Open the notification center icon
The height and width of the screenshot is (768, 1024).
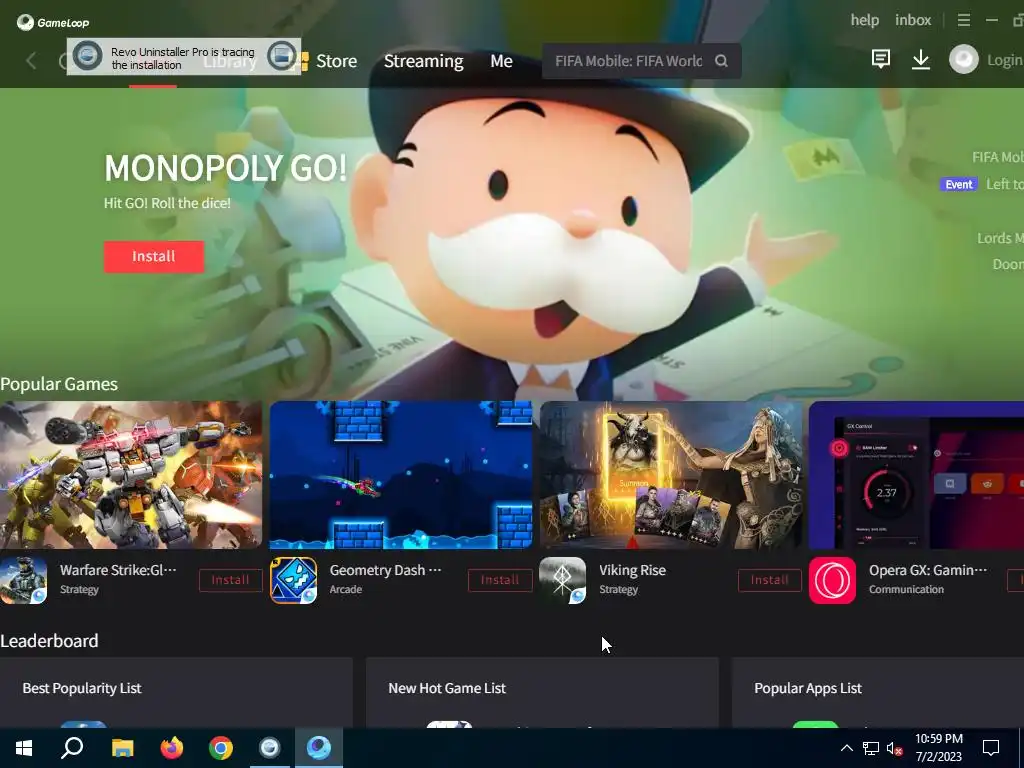click(991, 748)
